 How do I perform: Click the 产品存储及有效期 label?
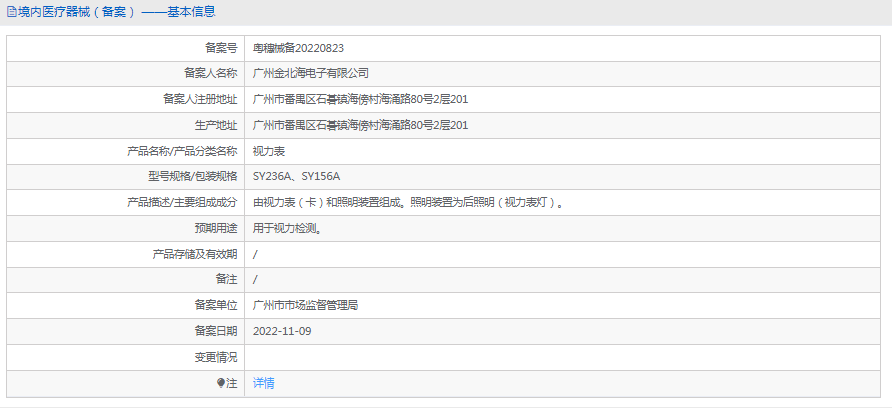pos(195,254)
